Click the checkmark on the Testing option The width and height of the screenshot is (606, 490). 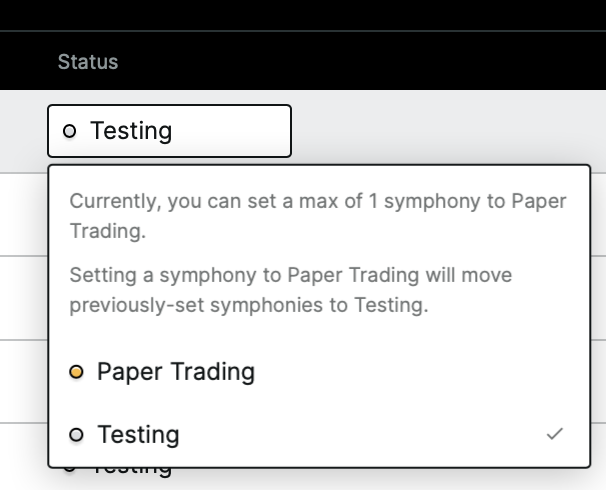pyautogui.click(x=555, y=434)
